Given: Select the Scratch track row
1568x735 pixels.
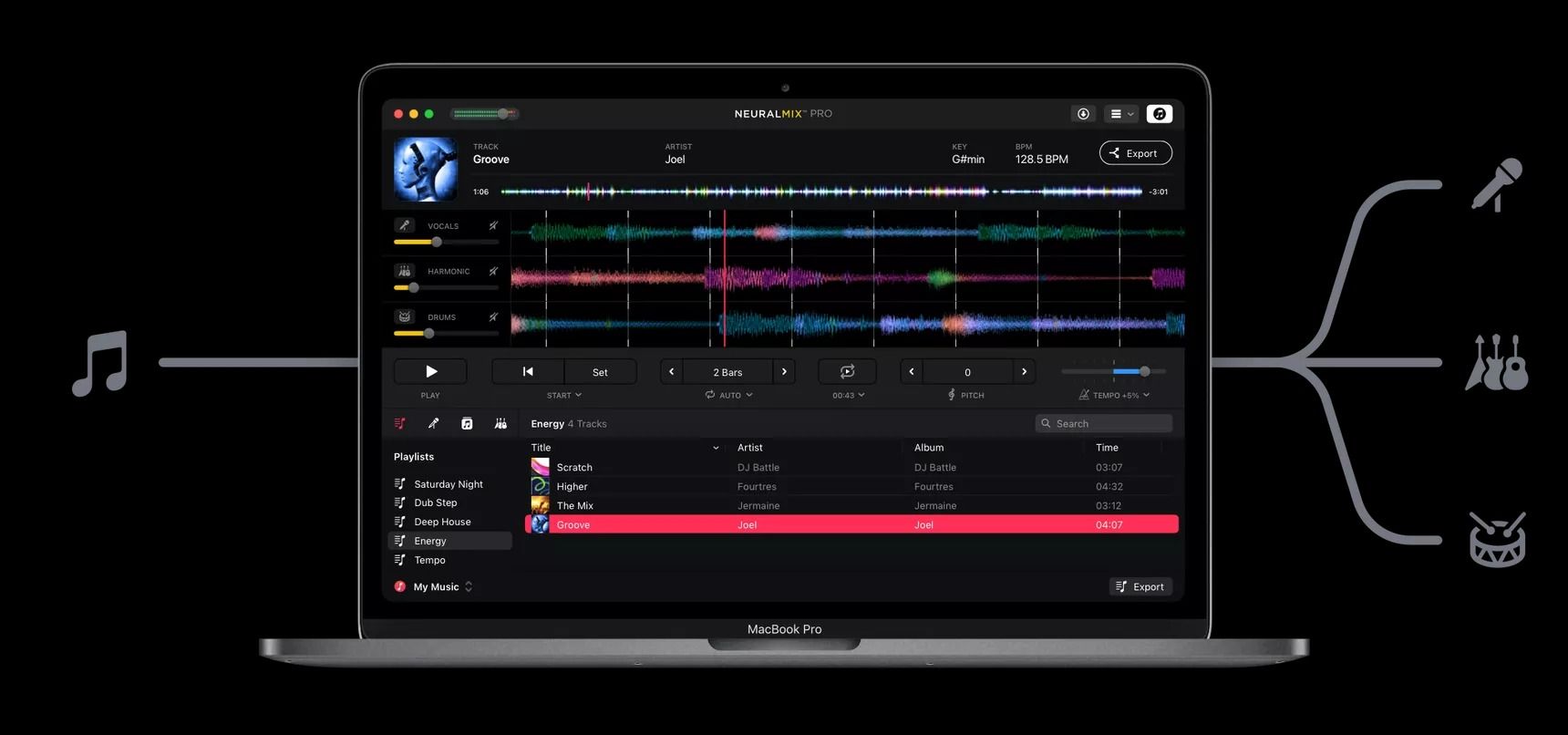Looking at the screenshot, I should (852, 467).
